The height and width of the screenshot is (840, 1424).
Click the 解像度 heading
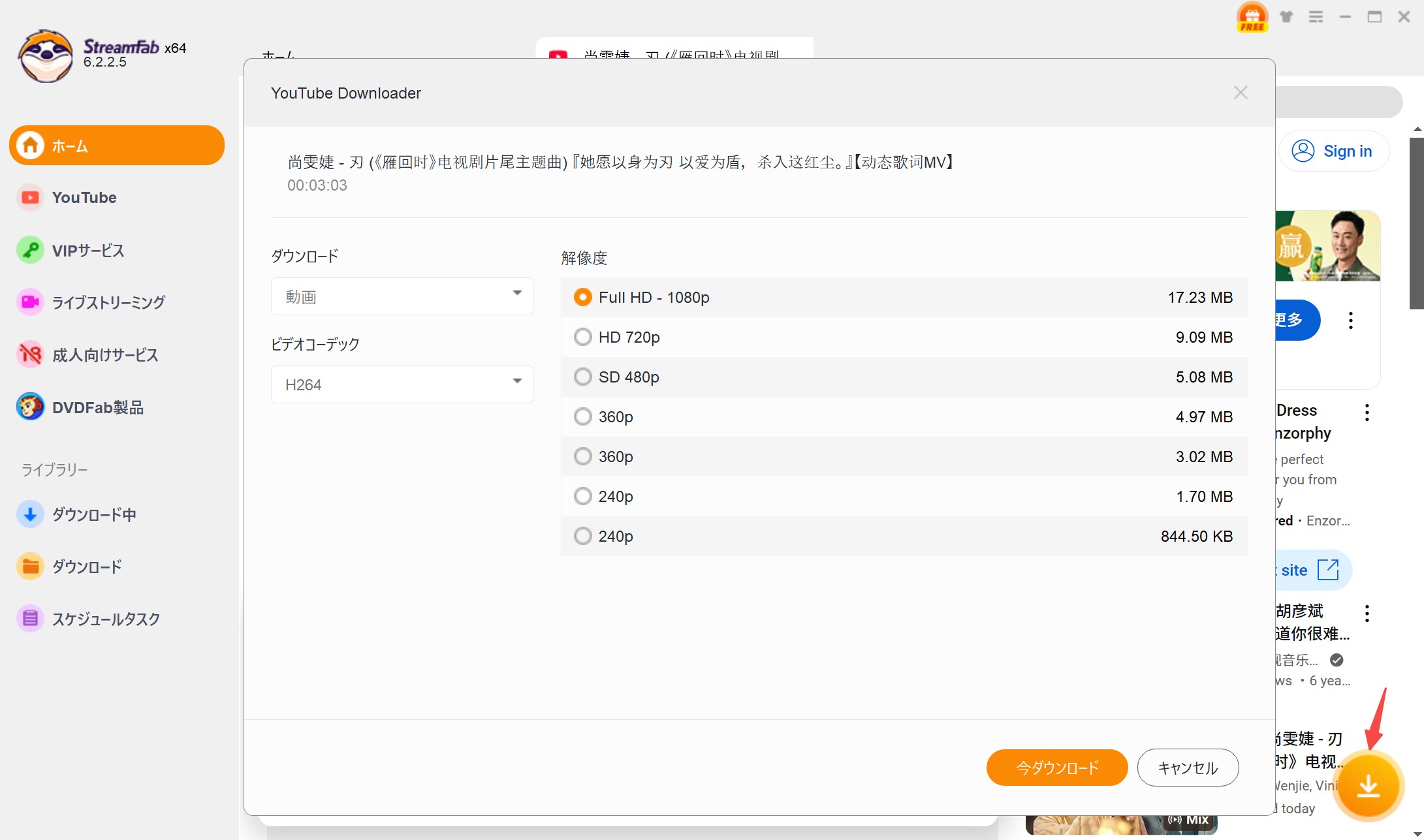584,258
